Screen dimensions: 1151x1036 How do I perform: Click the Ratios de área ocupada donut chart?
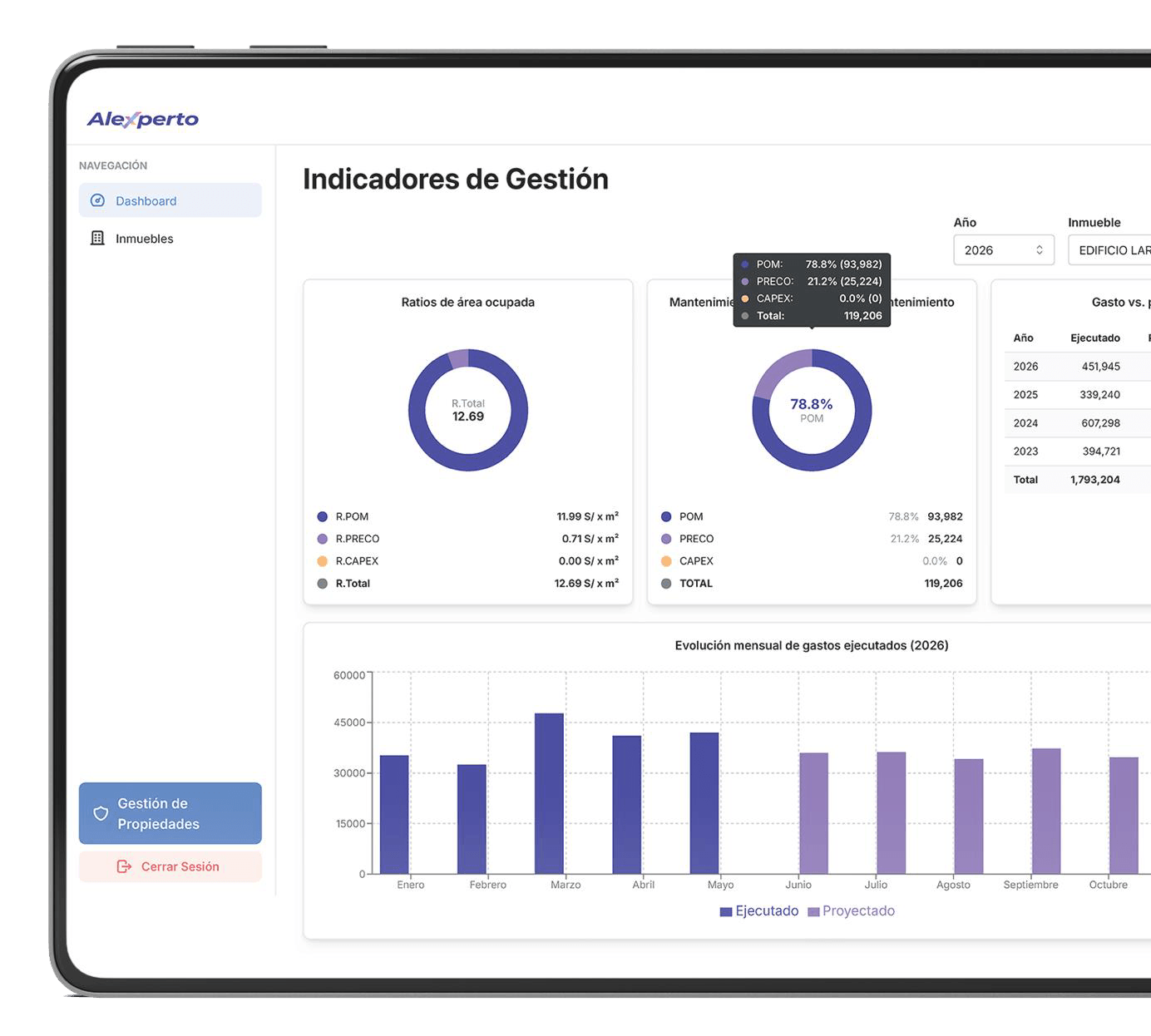(468, 410)
